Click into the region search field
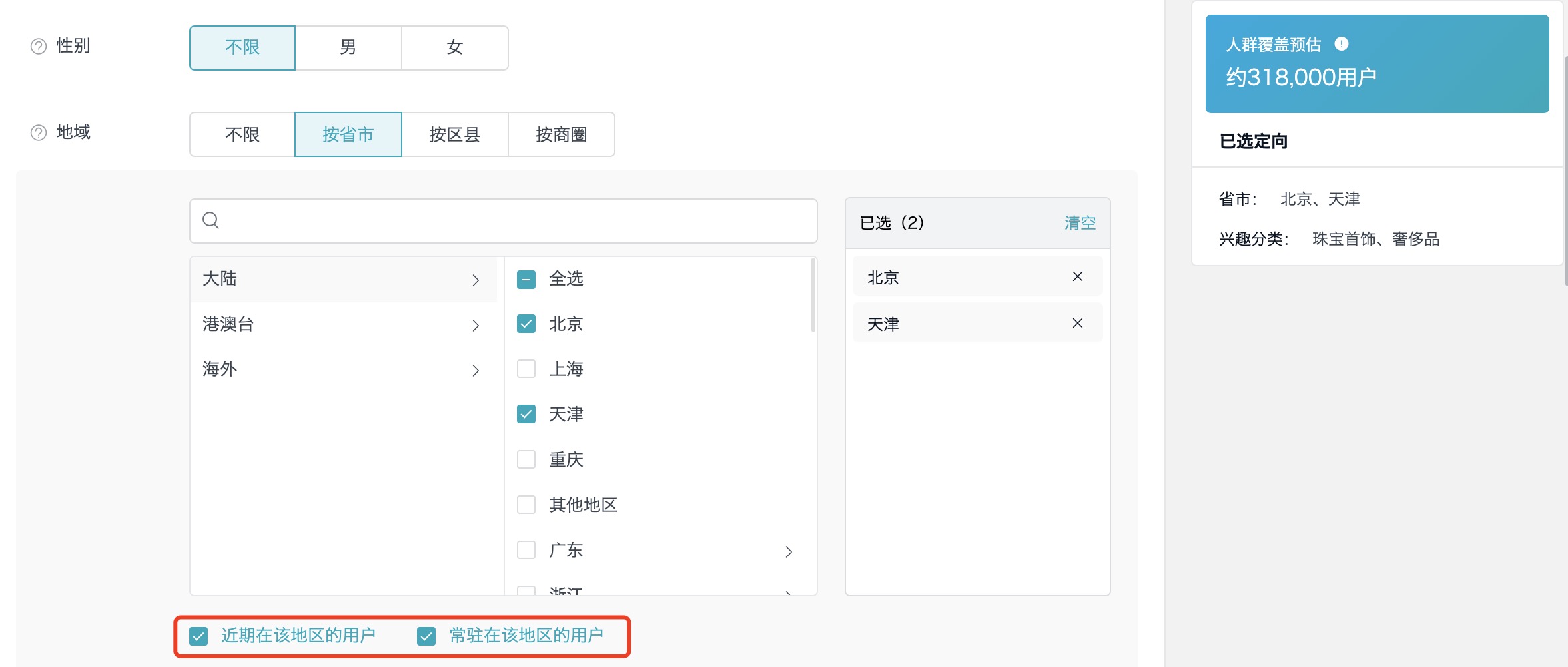 tap(504, 221)
